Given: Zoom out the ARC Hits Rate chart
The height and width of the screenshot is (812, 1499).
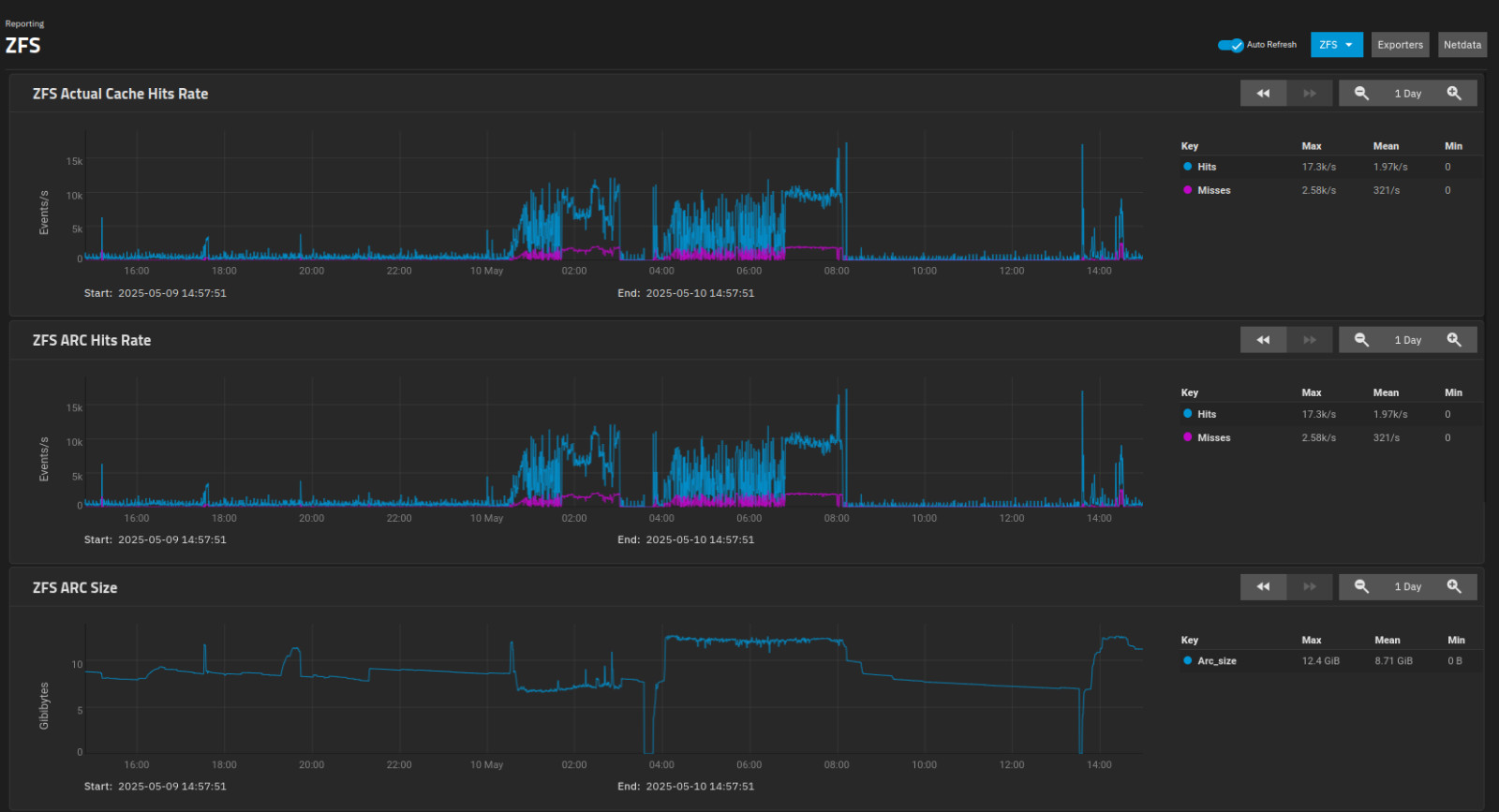Looking at the screenshot, I should pyautogui.click(x=1361, y=340).
